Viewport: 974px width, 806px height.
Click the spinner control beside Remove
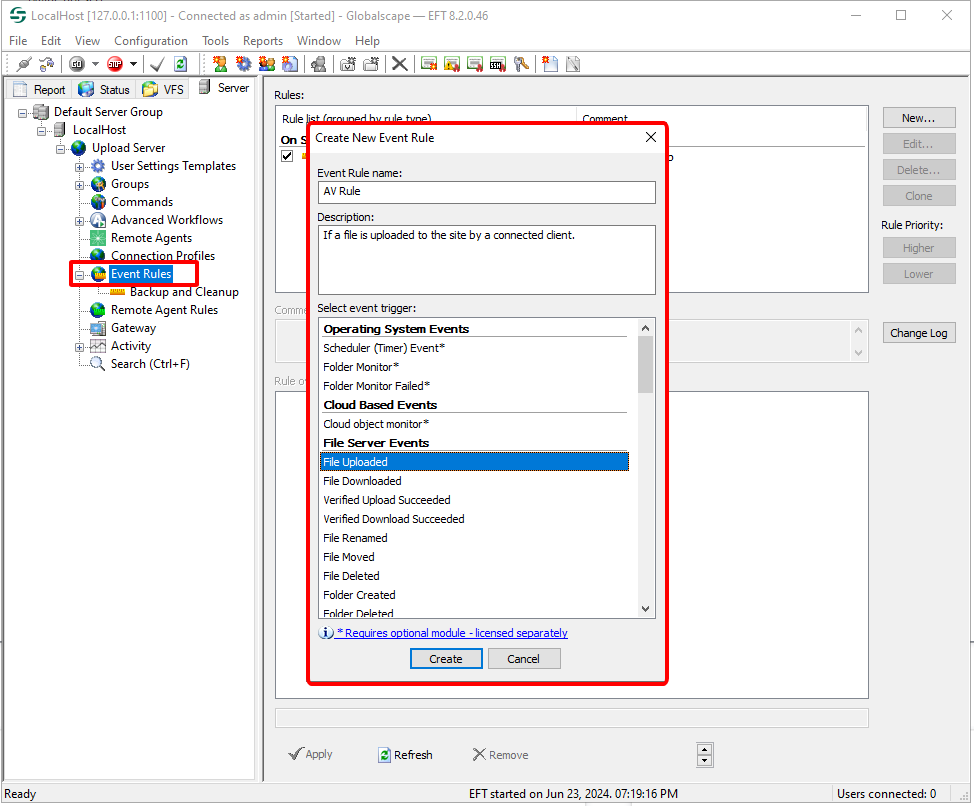tap(704, 755)
